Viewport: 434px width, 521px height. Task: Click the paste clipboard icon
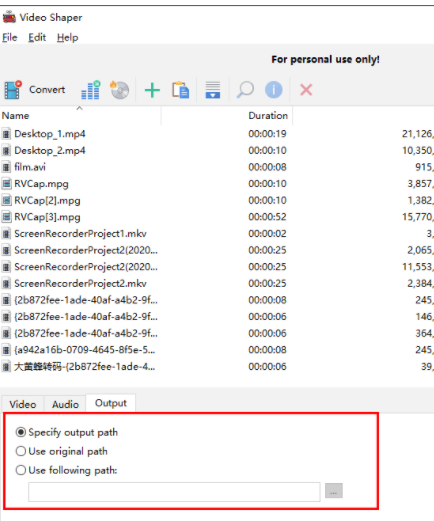pos(181,90)
